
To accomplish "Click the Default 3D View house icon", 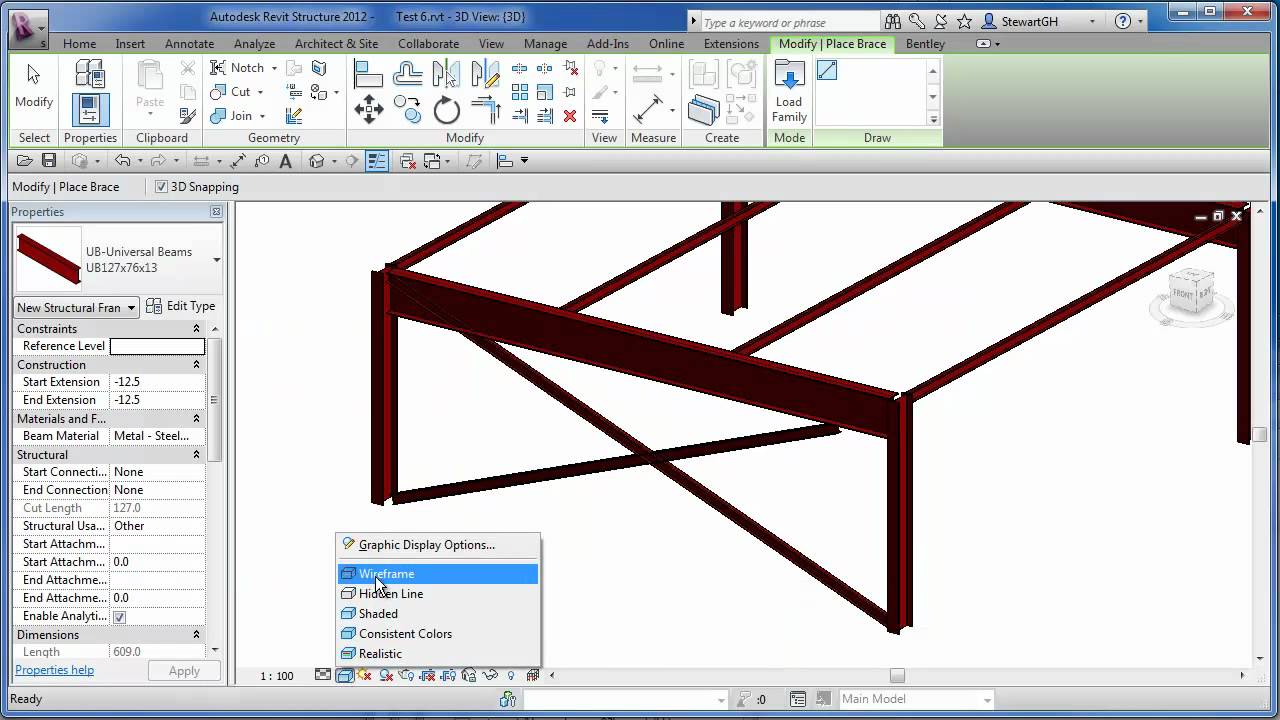I will pyautogui.click(x=317, y=161).
